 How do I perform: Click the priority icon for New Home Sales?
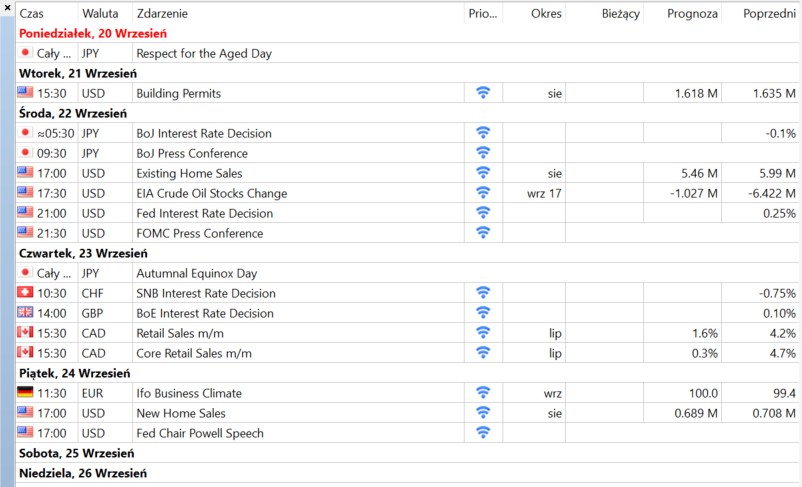coord(483,412)
